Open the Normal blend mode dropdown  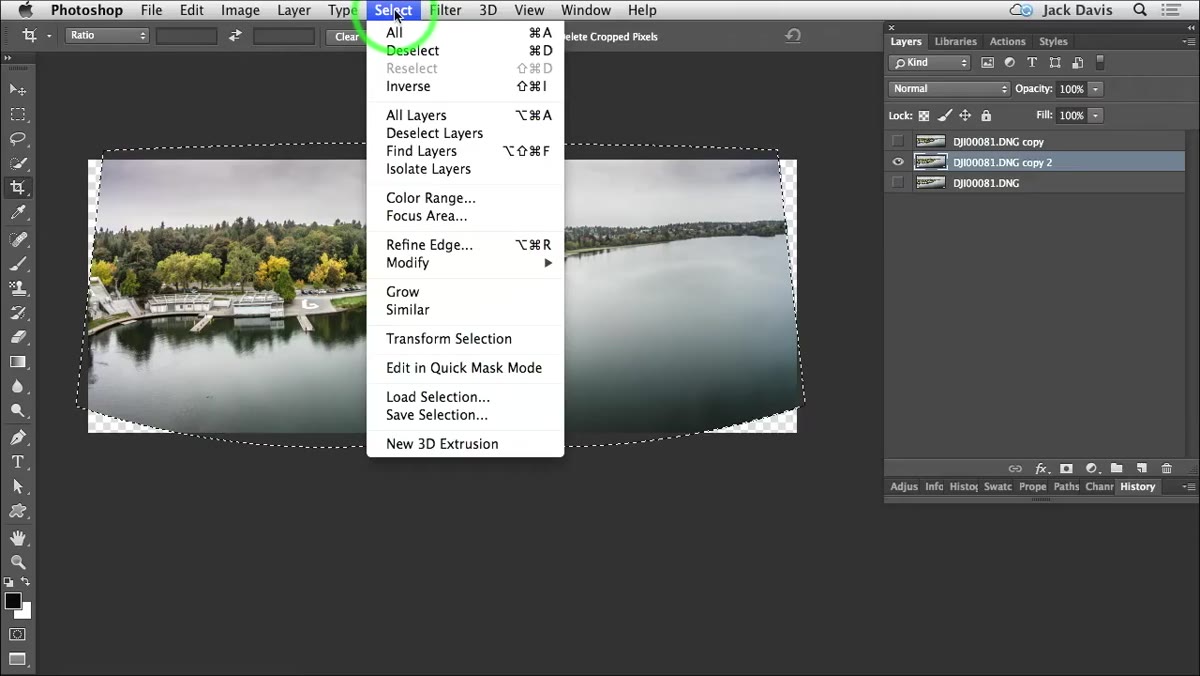point(949,88)
